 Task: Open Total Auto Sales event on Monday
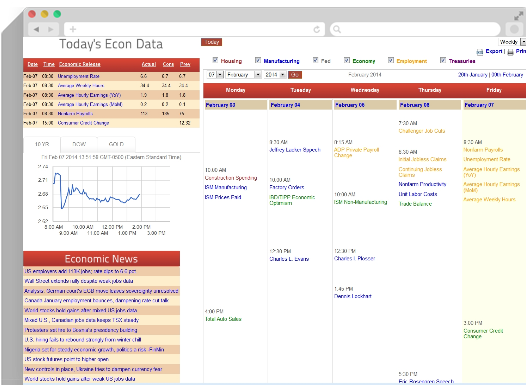pyautogui.click(x=223, y=319)
